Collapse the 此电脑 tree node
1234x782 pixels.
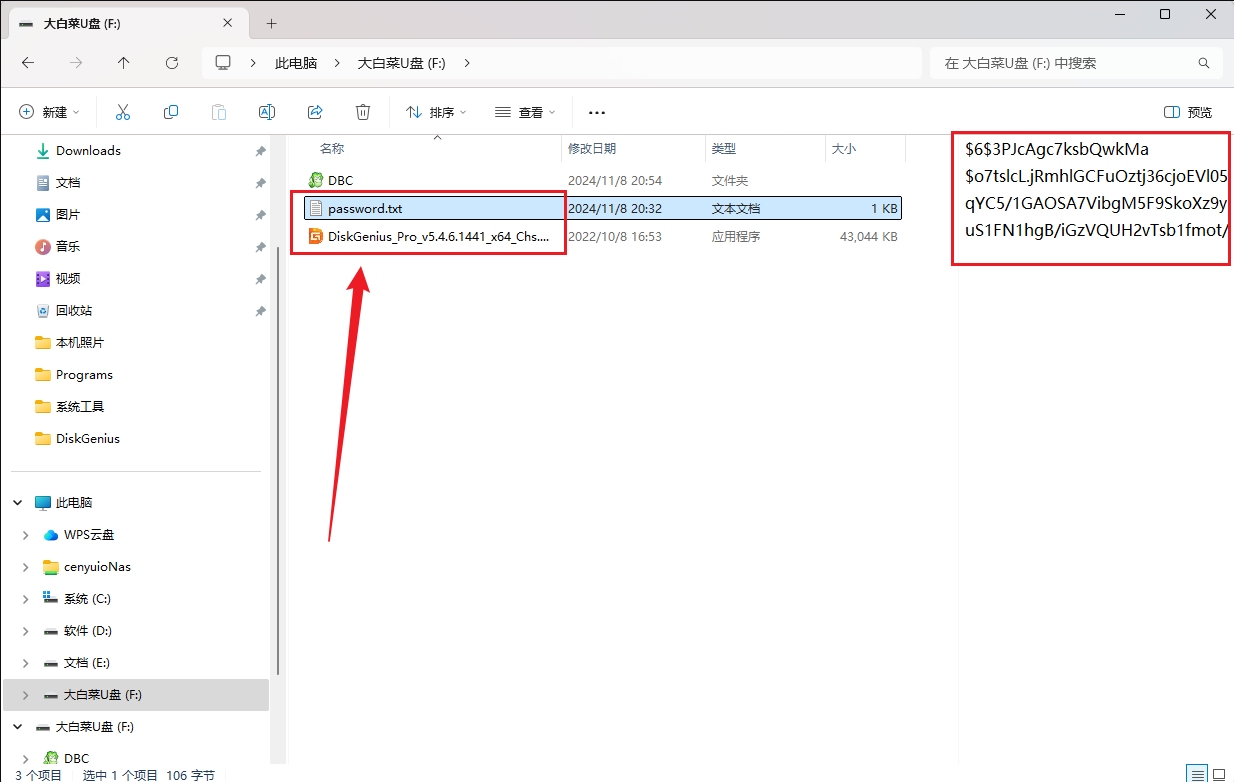pyautogui.click(x=17, y=503)
